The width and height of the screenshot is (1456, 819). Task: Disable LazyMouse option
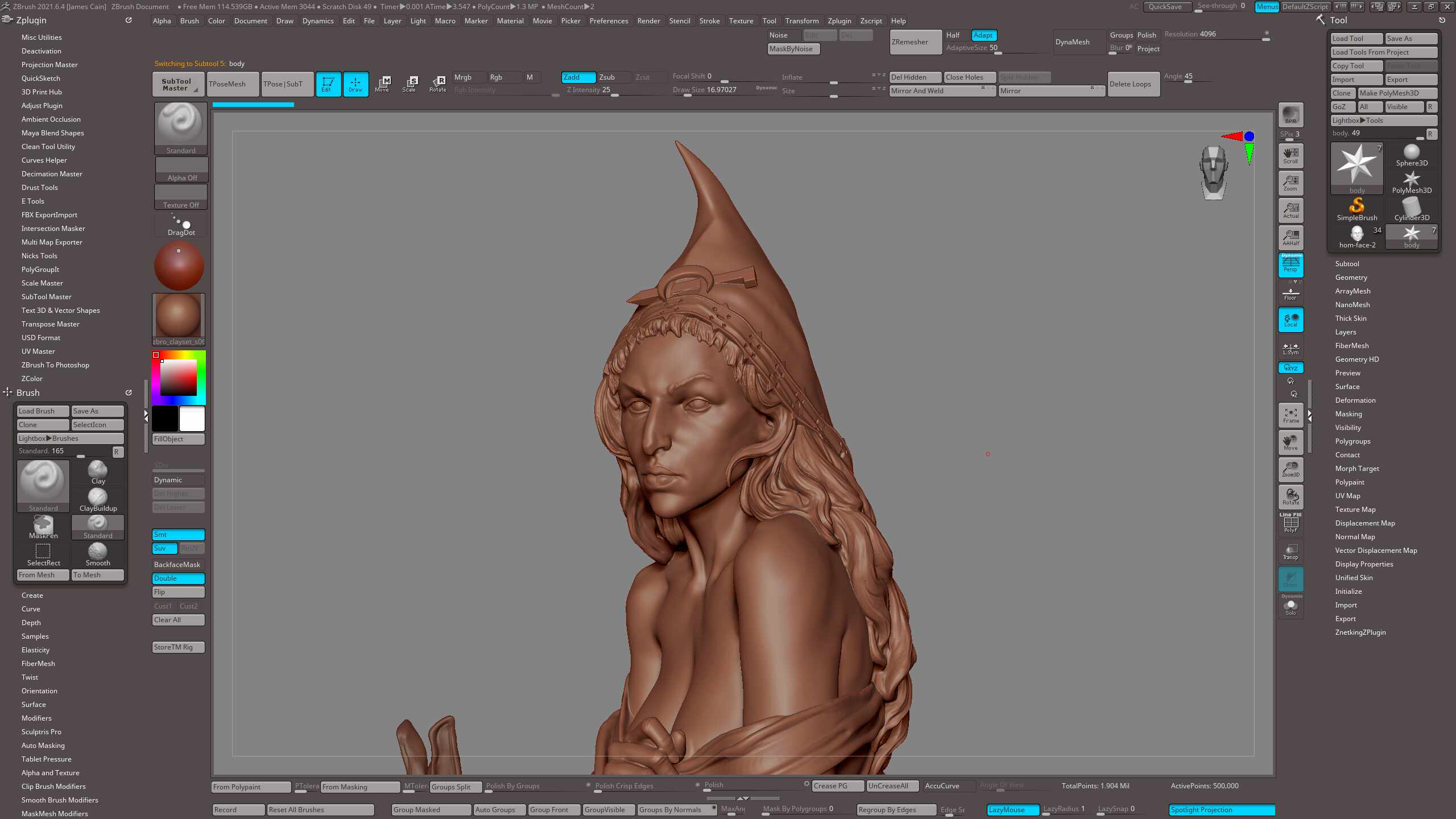pos(1012,809)
